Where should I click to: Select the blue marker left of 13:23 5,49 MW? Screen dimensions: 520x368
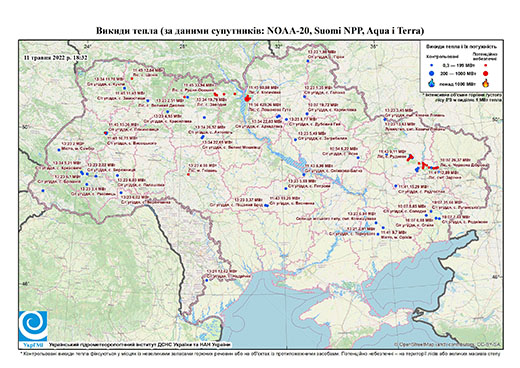295,140
